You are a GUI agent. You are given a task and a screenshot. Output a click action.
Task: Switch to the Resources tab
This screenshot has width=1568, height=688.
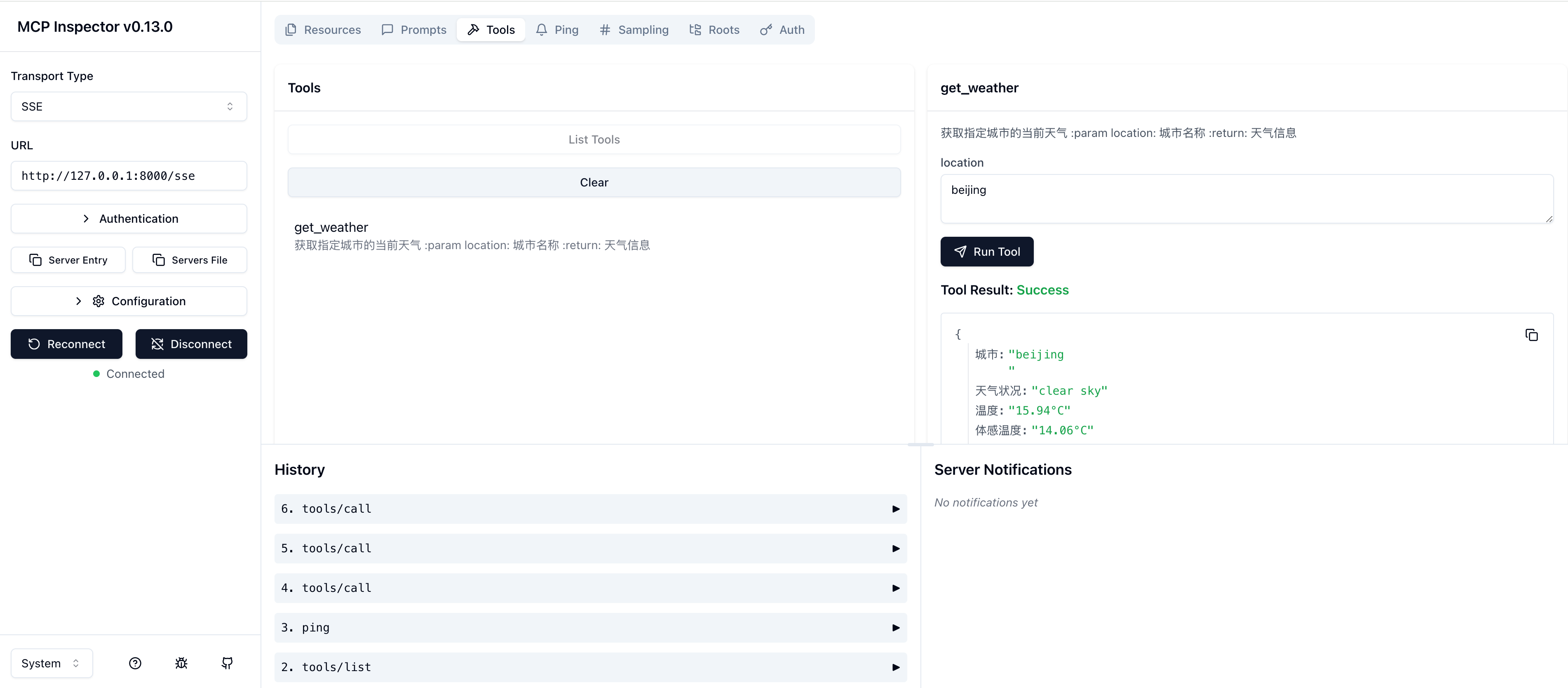(323, 30)
